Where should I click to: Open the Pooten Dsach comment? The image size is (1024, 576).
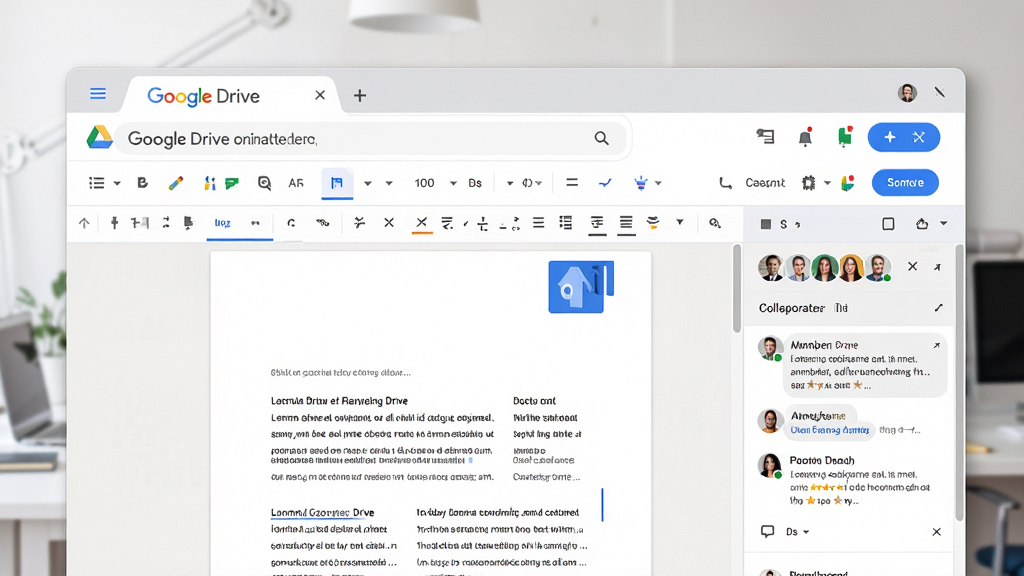click(852, 480)
